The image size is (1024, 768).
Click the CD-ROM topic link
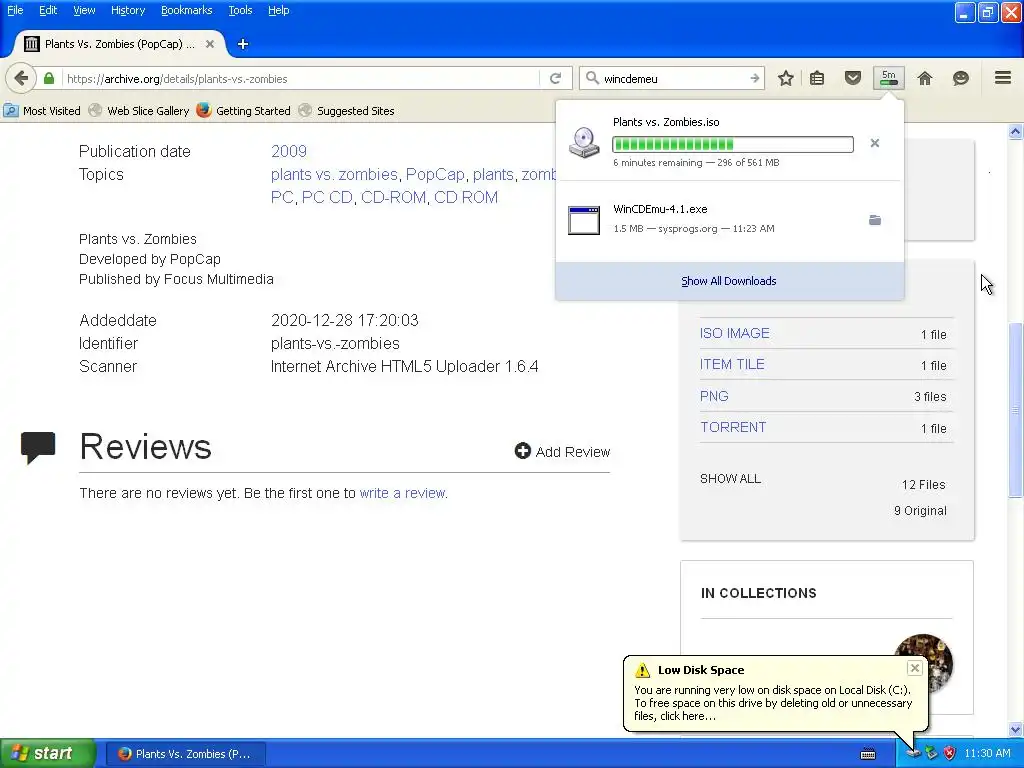click(393, 197)
